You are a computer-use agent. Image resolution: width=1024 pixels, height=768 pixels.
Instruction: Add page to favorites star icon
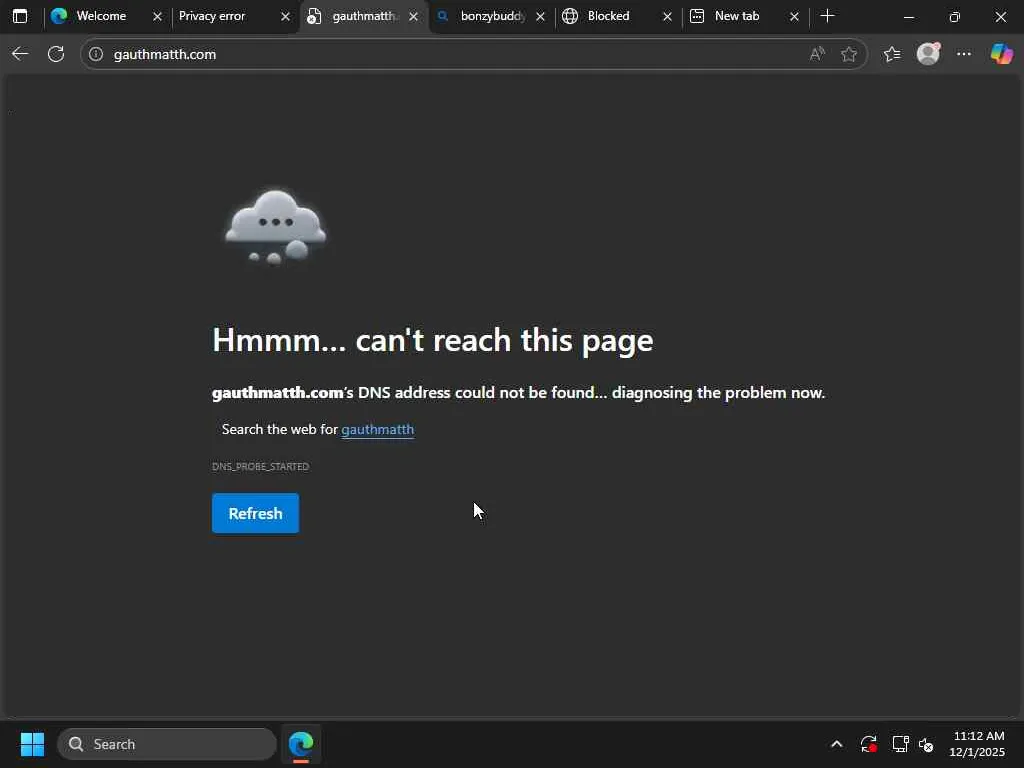pyautogui.click(x=849, y=54)
